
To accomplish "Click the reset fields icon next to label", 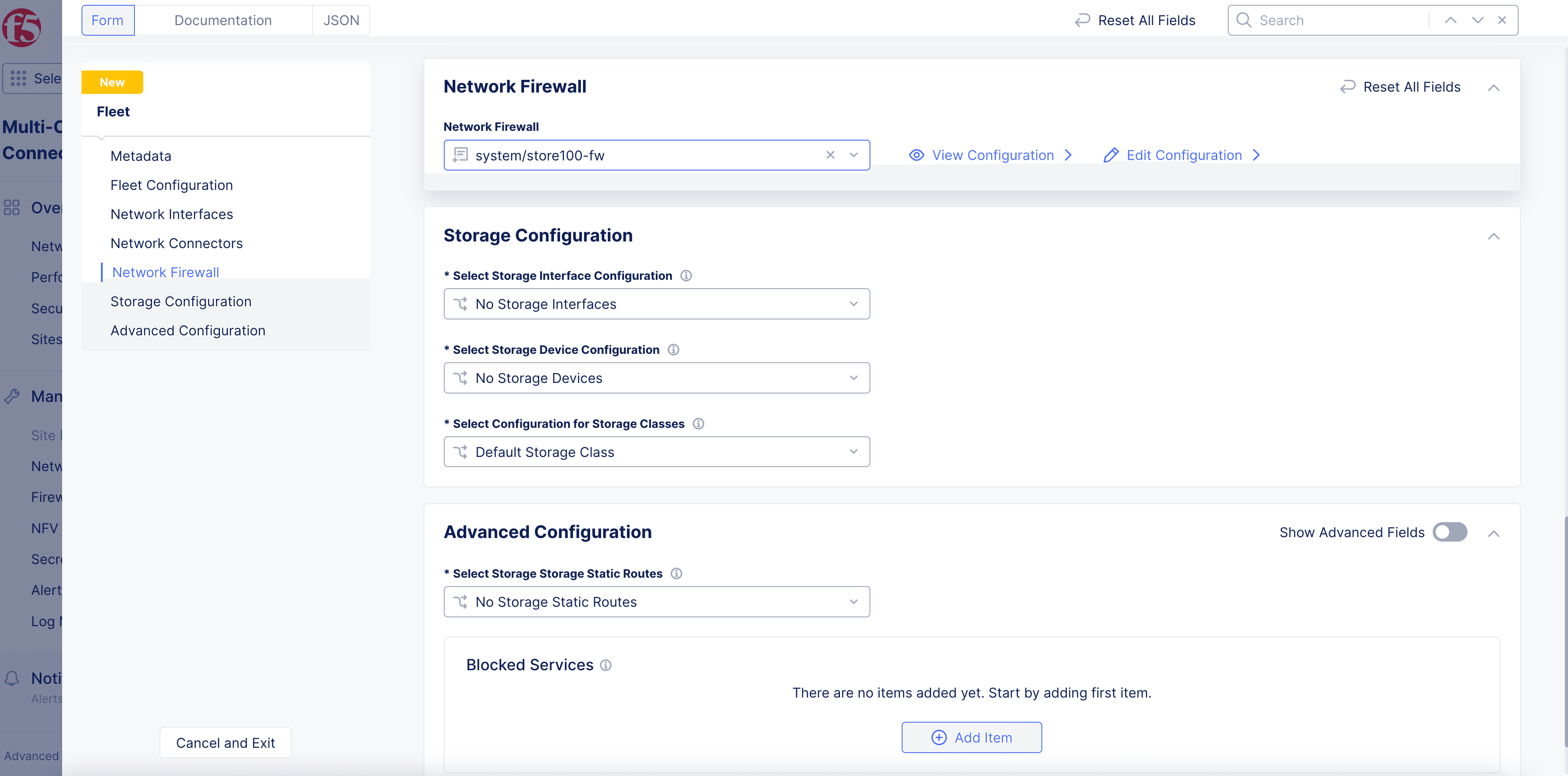I will point(1350,88).
